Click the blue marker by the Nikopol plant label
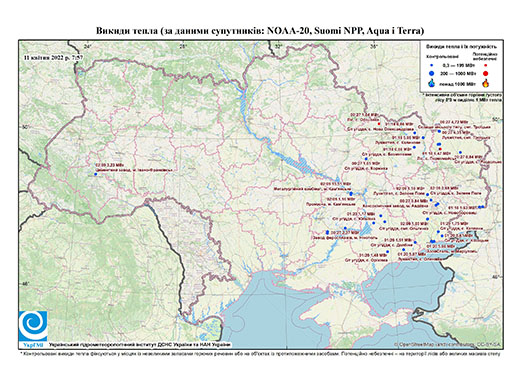The width and height of the screenshot is (520, 368). coord(327,232)
